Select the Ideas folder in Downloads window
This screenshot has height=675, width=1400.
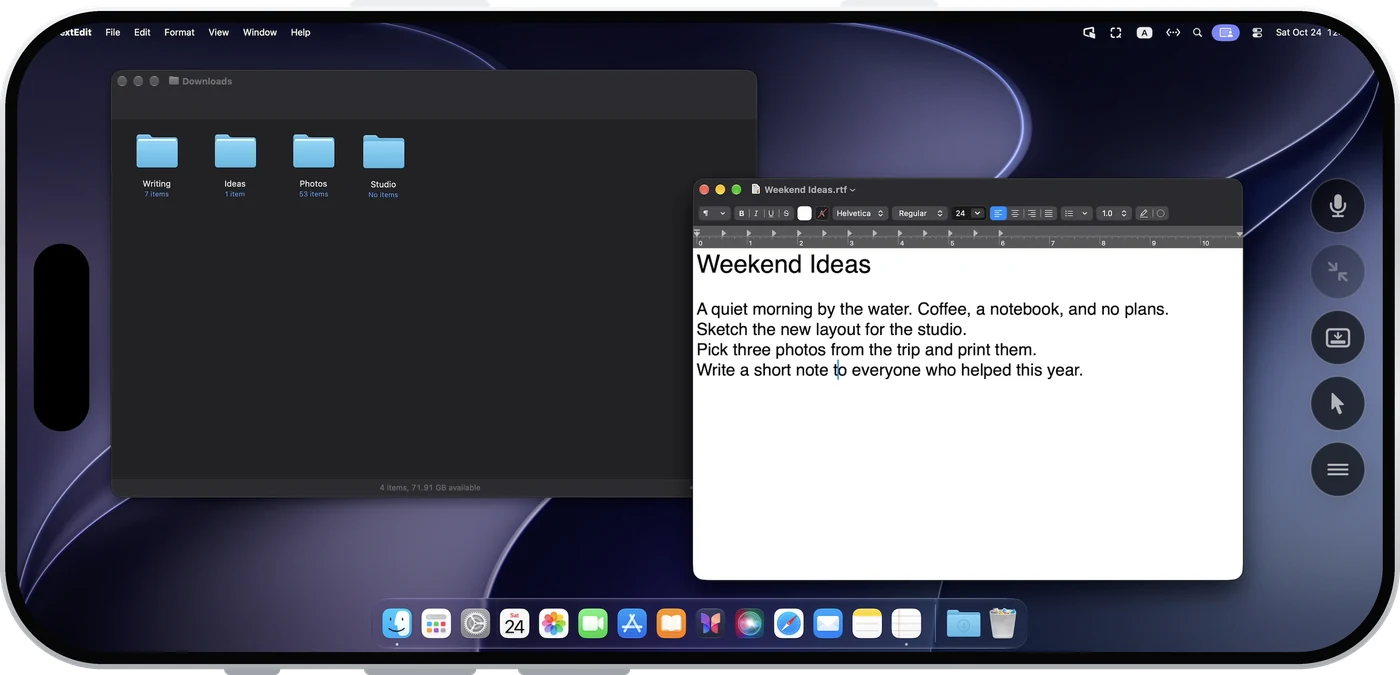click(235, 152)
